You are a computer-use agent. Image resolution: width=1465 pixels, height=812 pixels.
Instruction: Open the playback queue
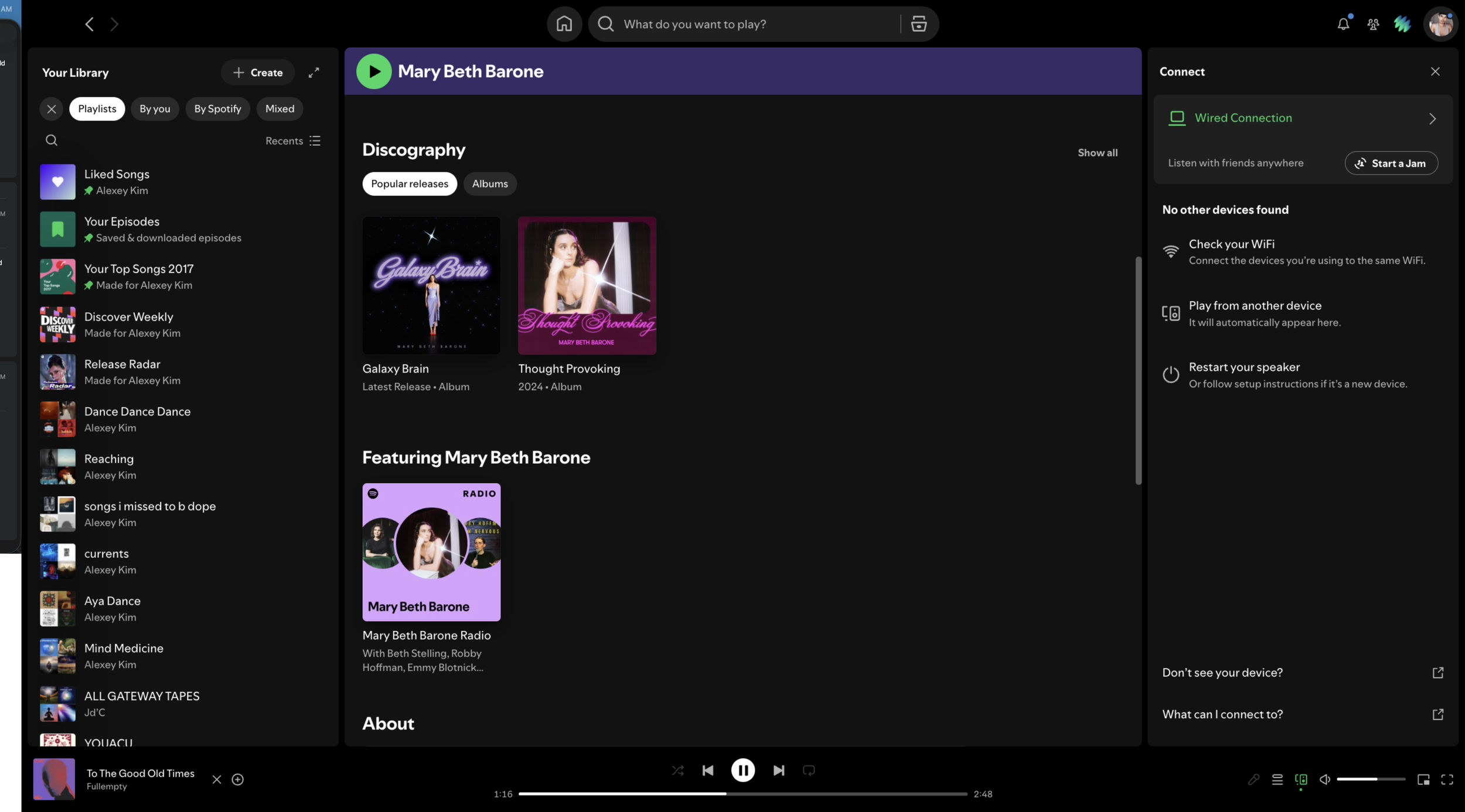click(x=1277, y=779)
